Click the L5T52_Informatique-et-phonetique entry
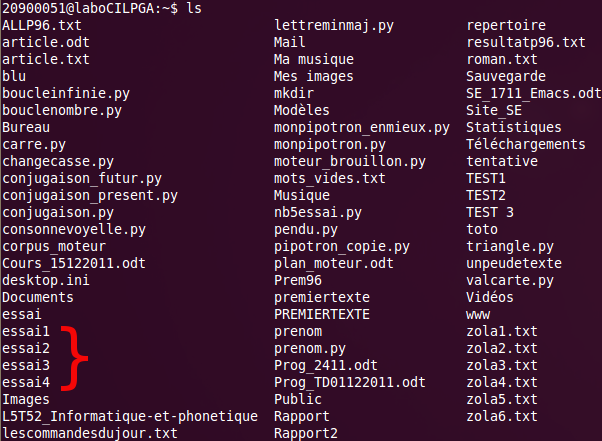 (x=130, y=417)
